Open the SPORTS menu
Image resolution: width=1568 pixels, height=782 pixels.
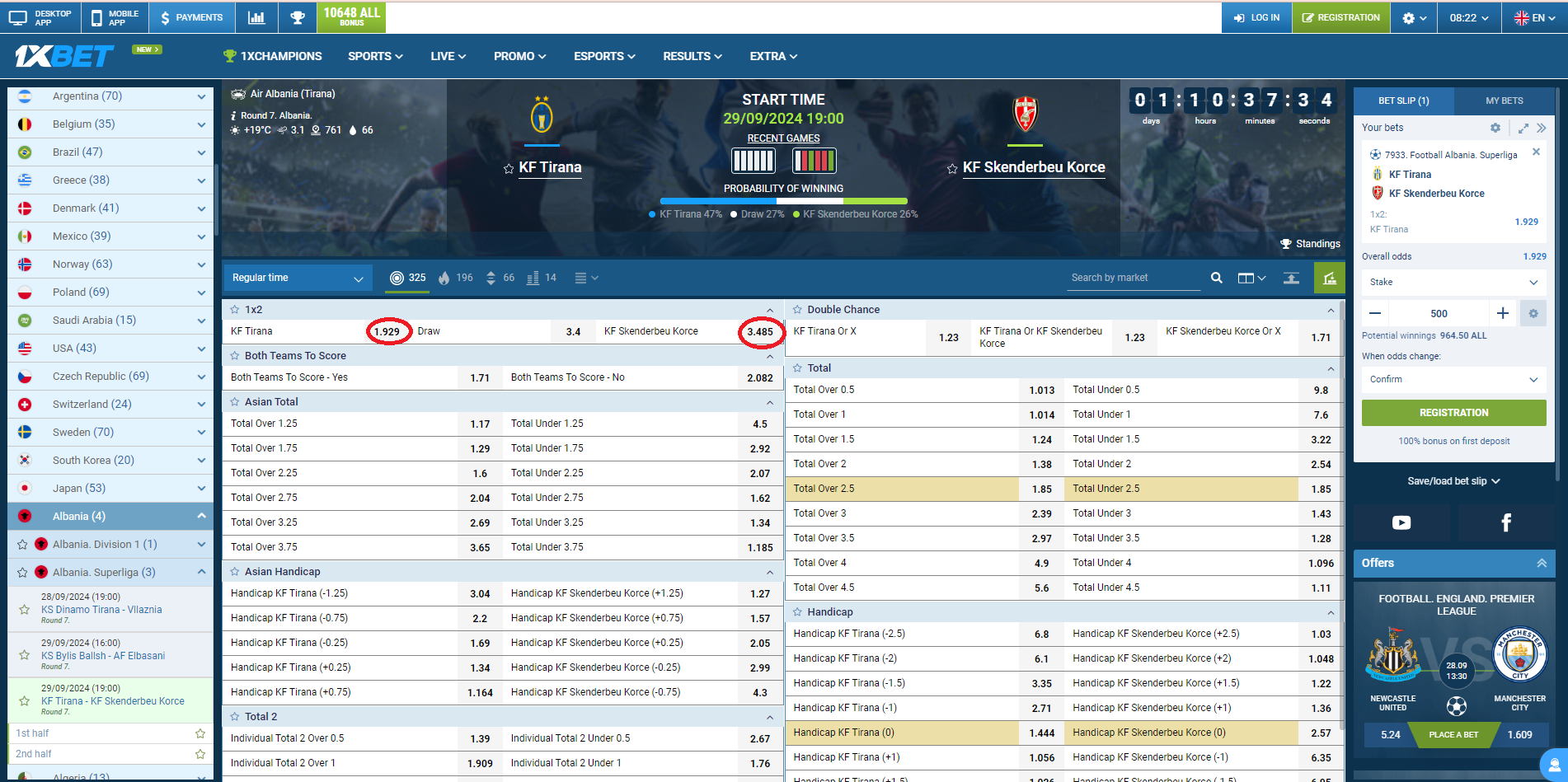375,56
